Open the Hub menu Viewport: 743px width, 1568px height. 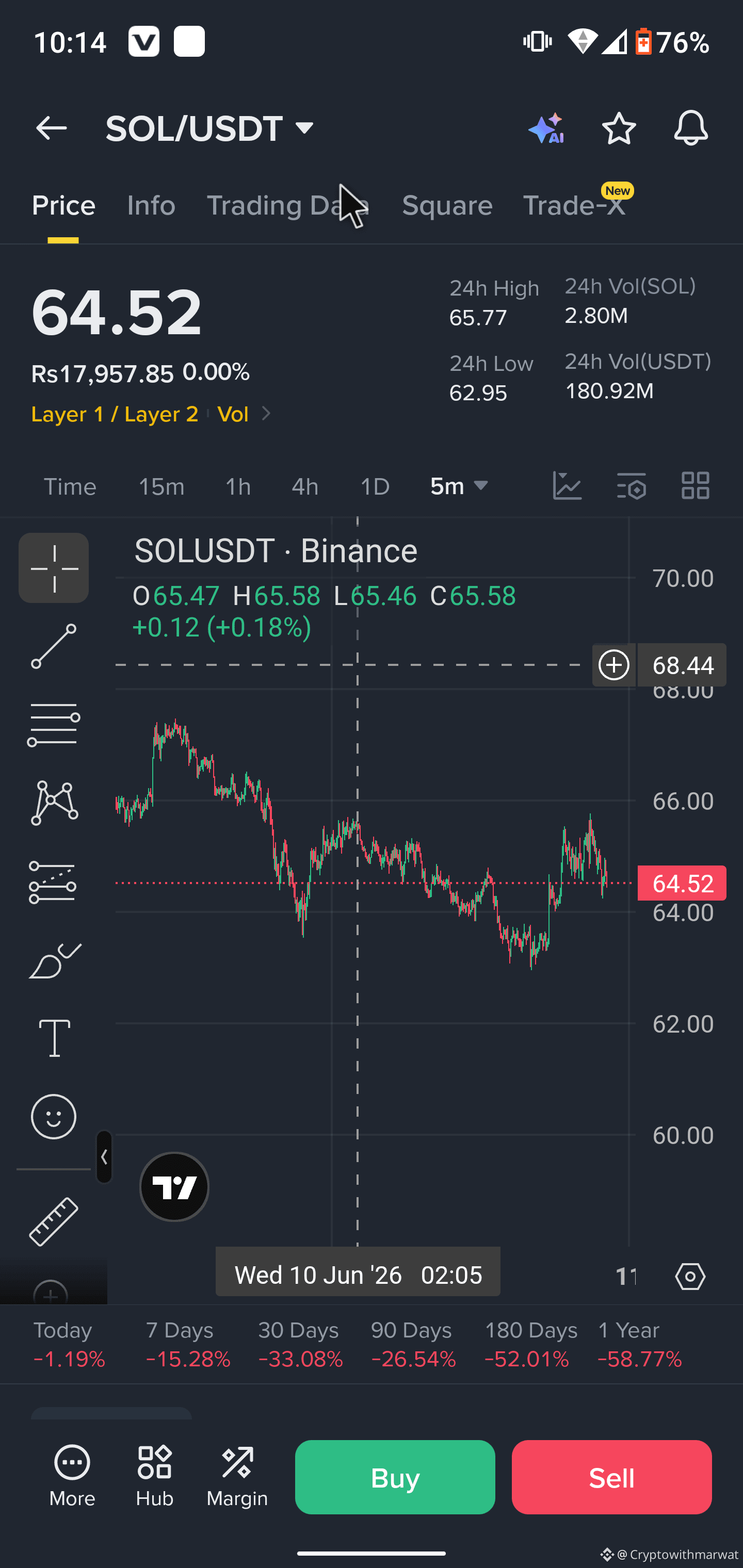coord(155,1477)
